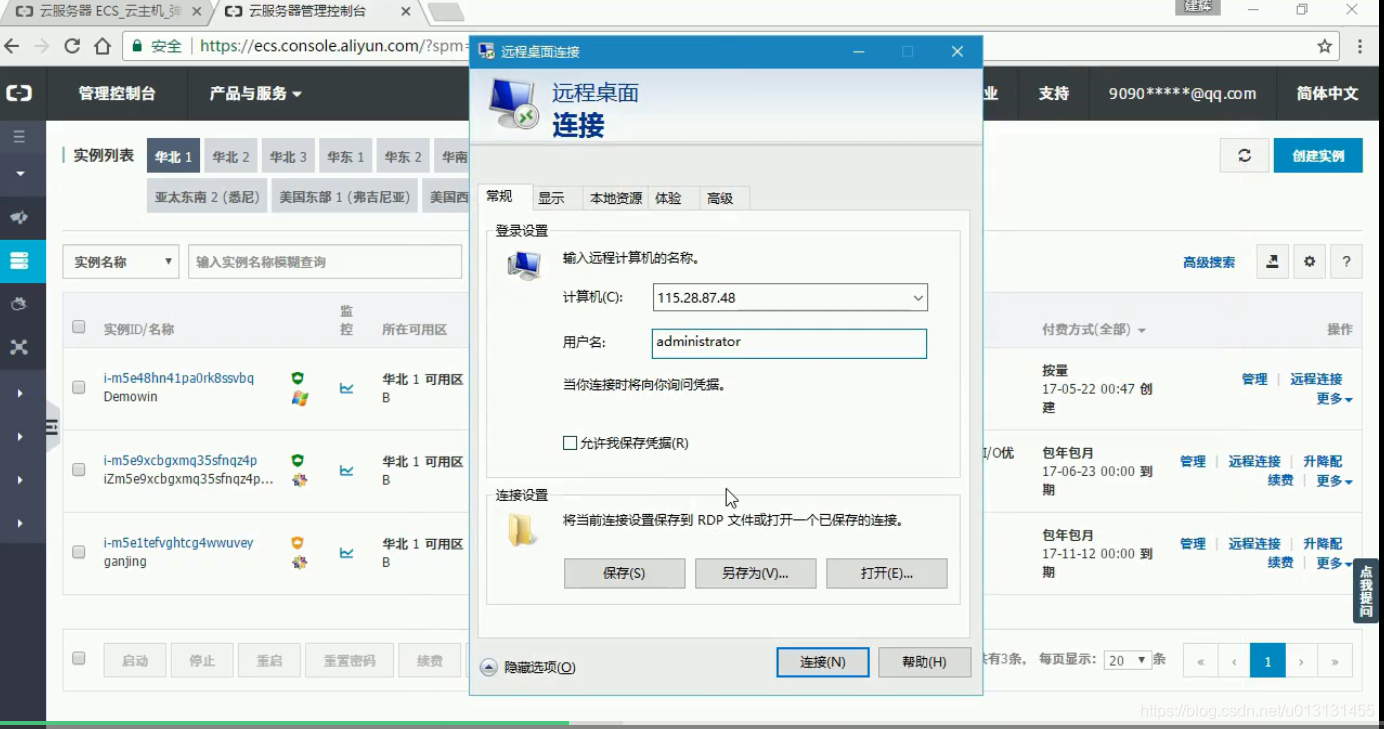Viewport: 1384px width, 729px height.
Task: Open the 实例名称 search type dropdown
Action: [x=121, y=262]
